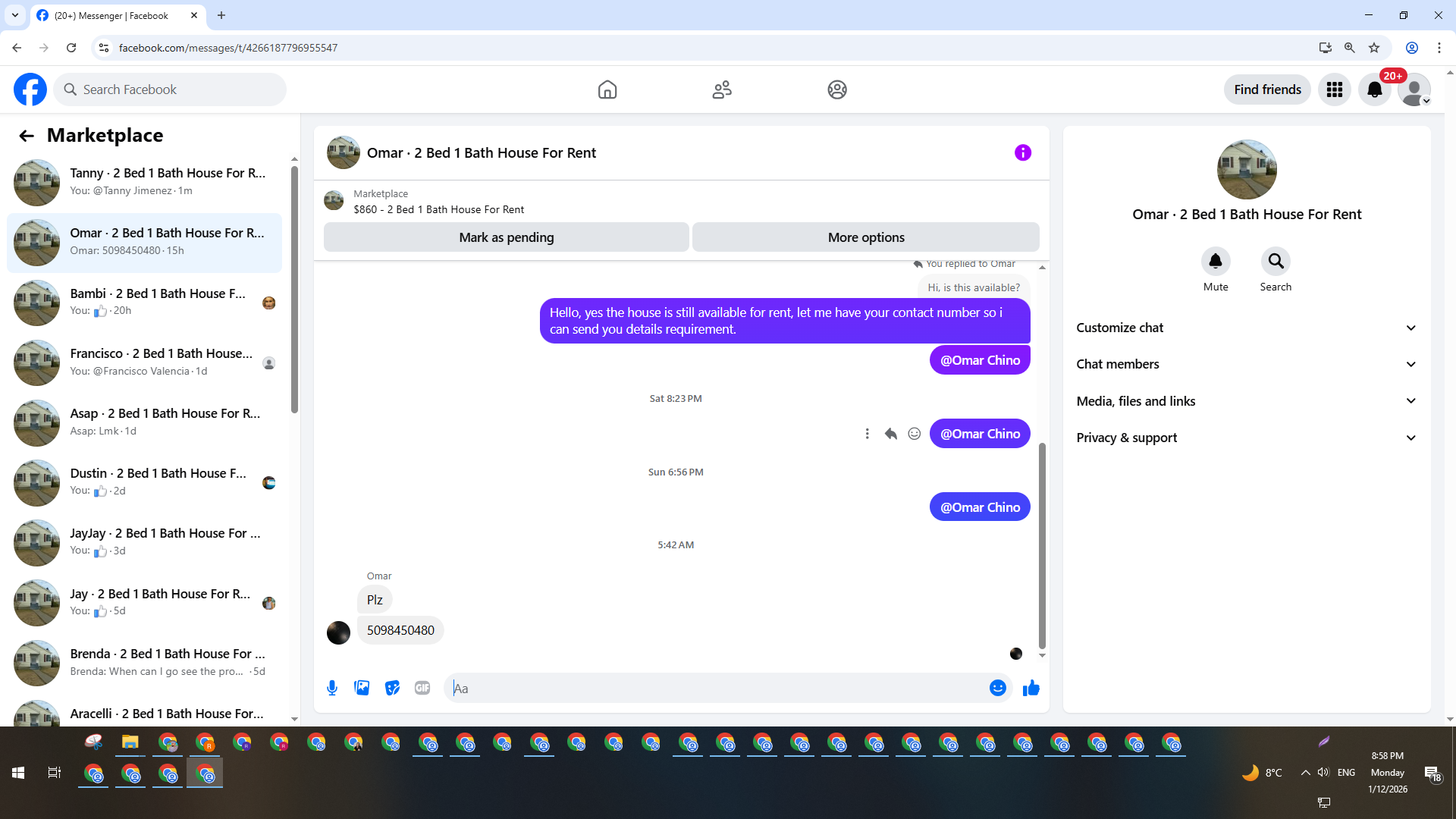Attach a file with photo icon
Screen dimensions: 1456x819
click(362, 688)
